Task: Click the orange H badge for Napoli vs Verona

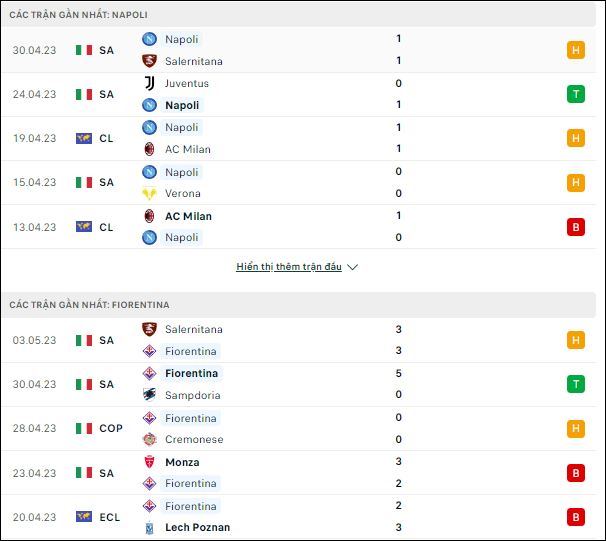Action: point(575,182)
